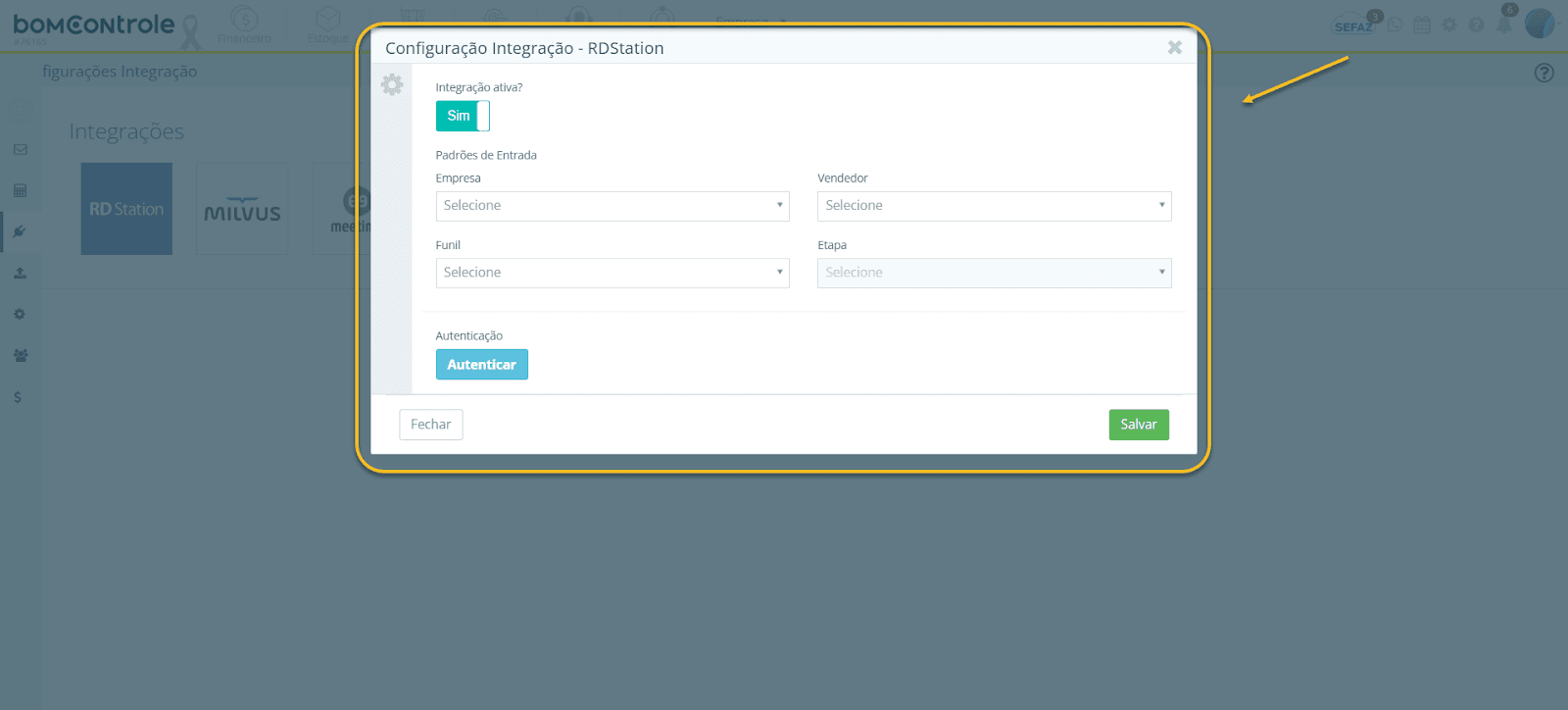This screenshot has height=710, width=1568.
Task: Click the Fechar button
Action: click(431, 425)
